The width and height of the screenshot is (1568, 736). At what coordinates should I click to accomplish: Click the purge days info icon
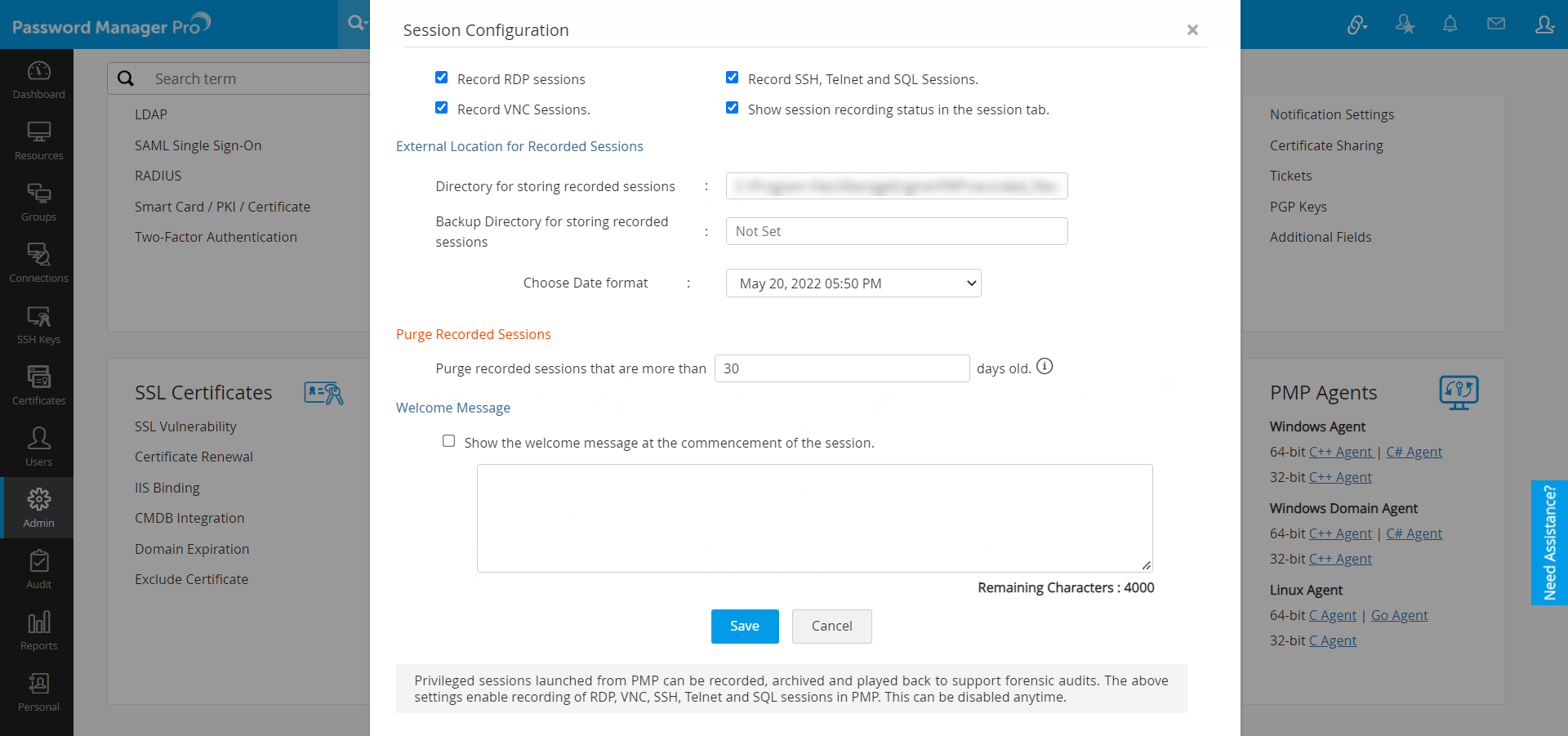pyautogui.click(x=1045, y=367)
